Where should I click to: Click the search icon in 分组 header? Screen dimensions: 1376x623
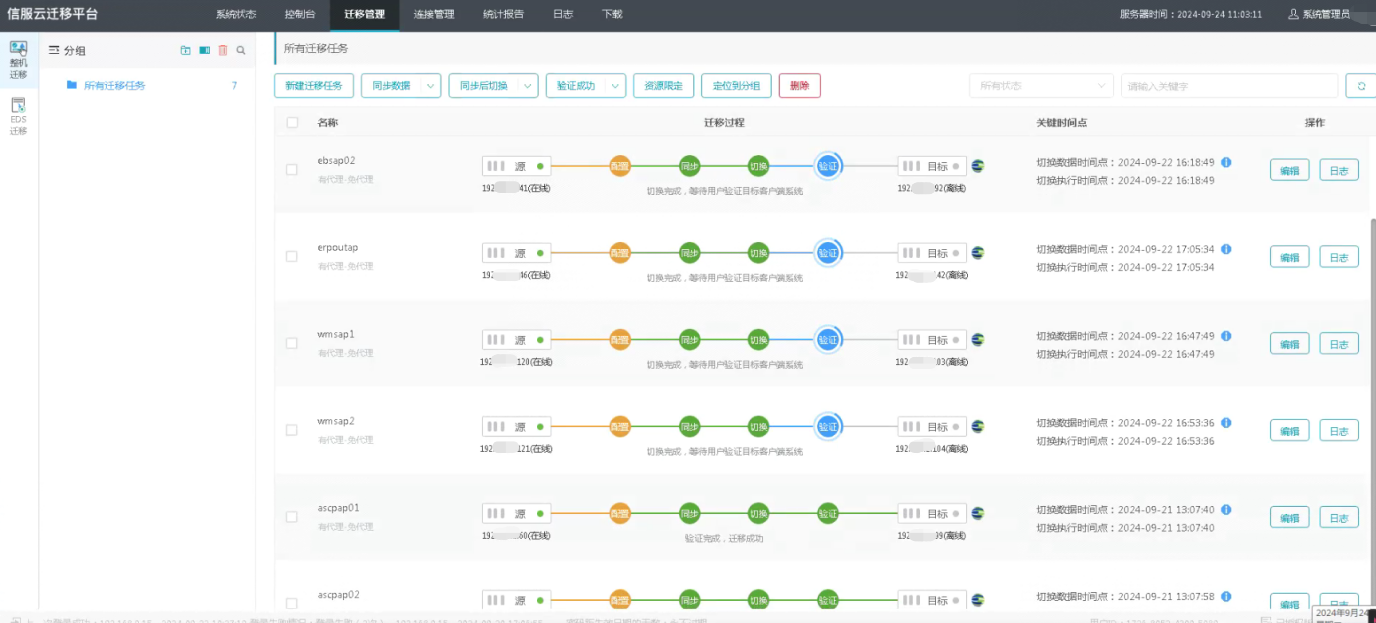click(x=241, y=50)
